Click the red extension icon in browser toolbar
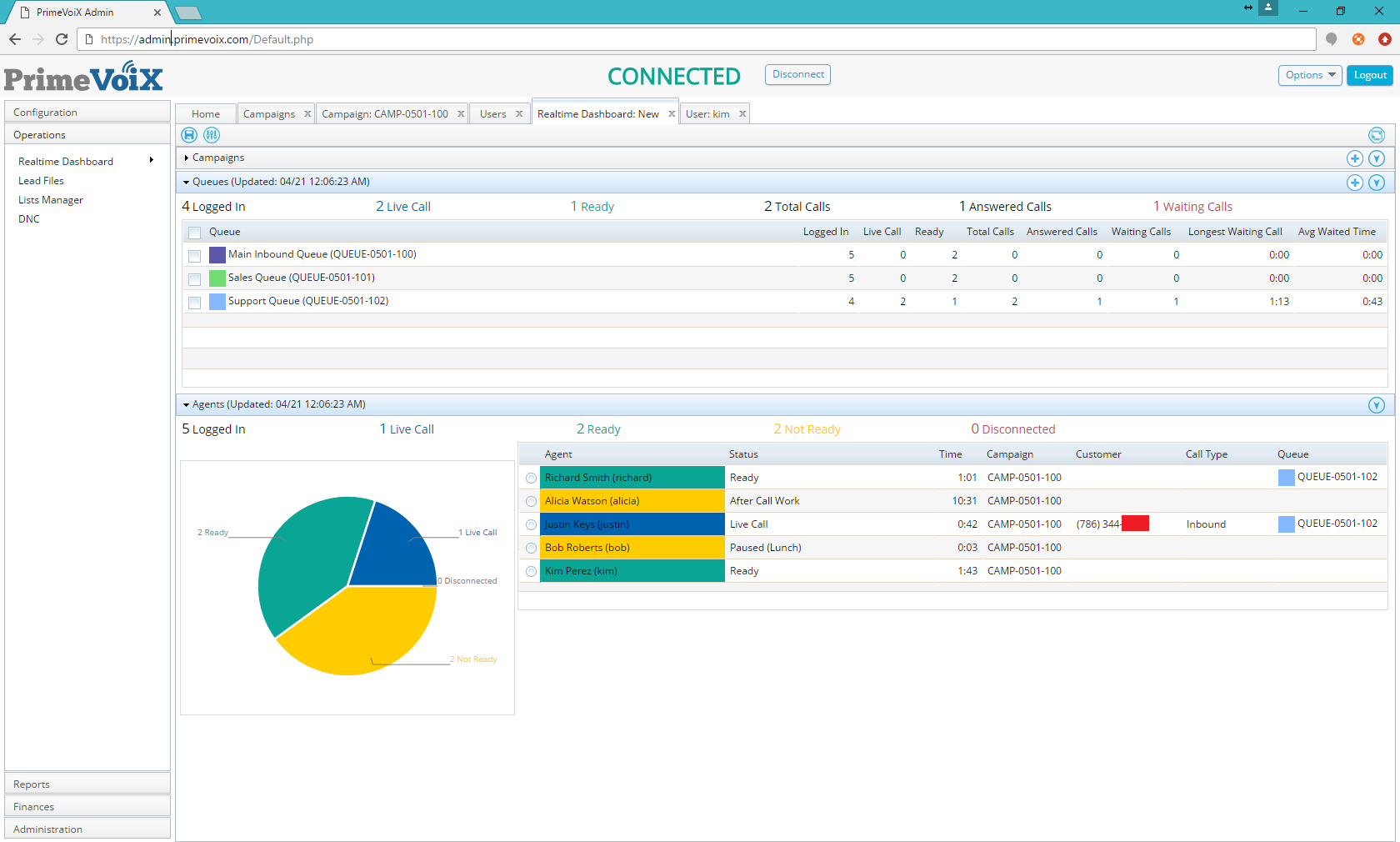Image resolution: width=1400 pixels, height=842 pixels. (1385, 39)
